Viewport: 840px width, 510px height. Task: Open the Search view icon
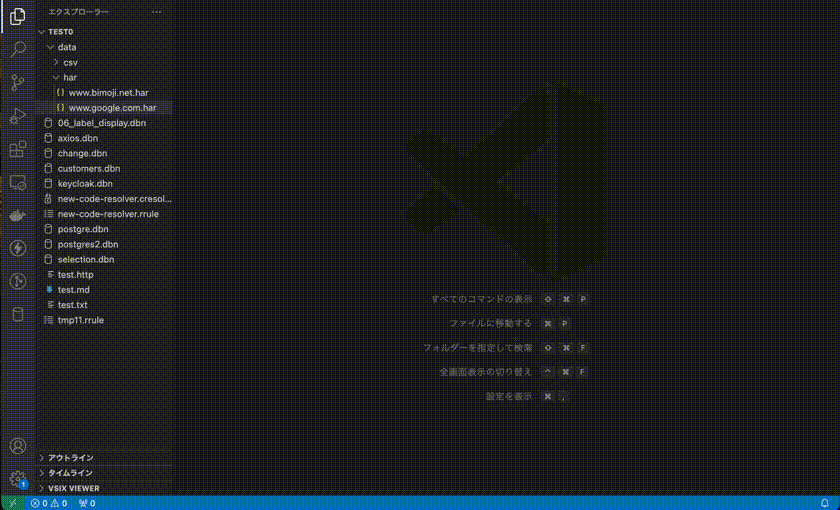click(18, 49)
